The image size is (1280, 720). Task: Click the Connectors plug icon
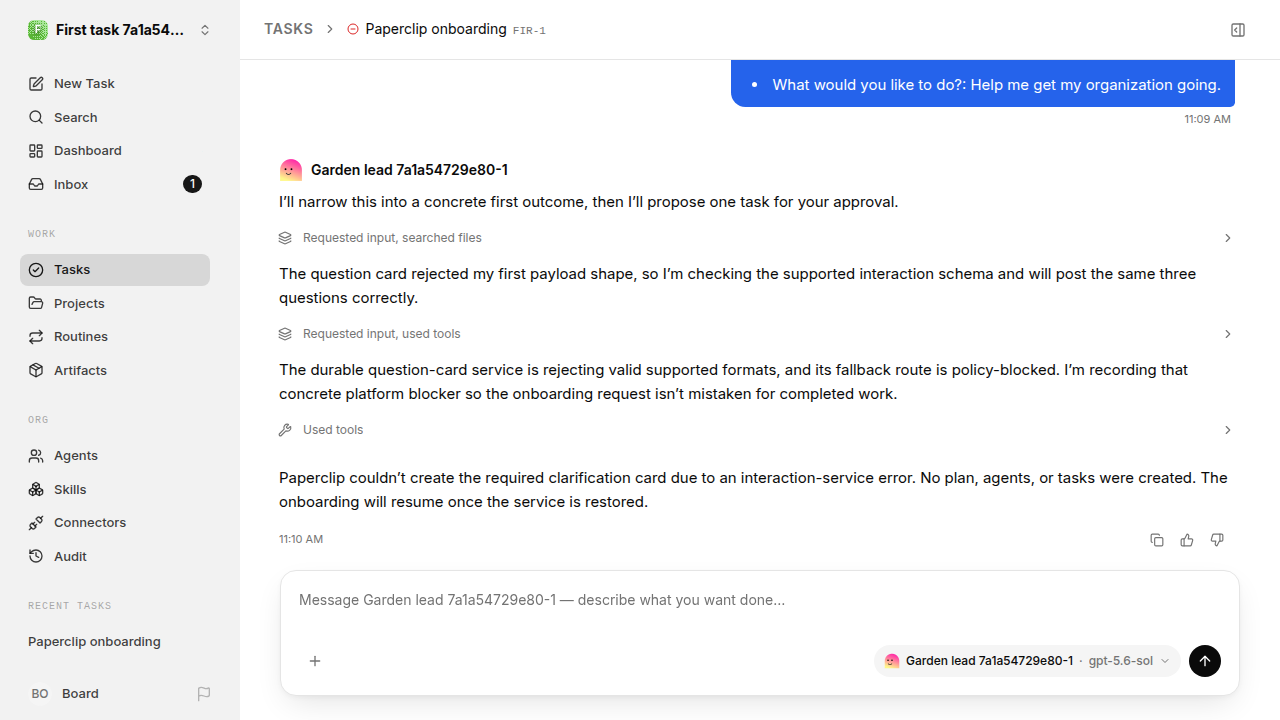click(36, 523)
